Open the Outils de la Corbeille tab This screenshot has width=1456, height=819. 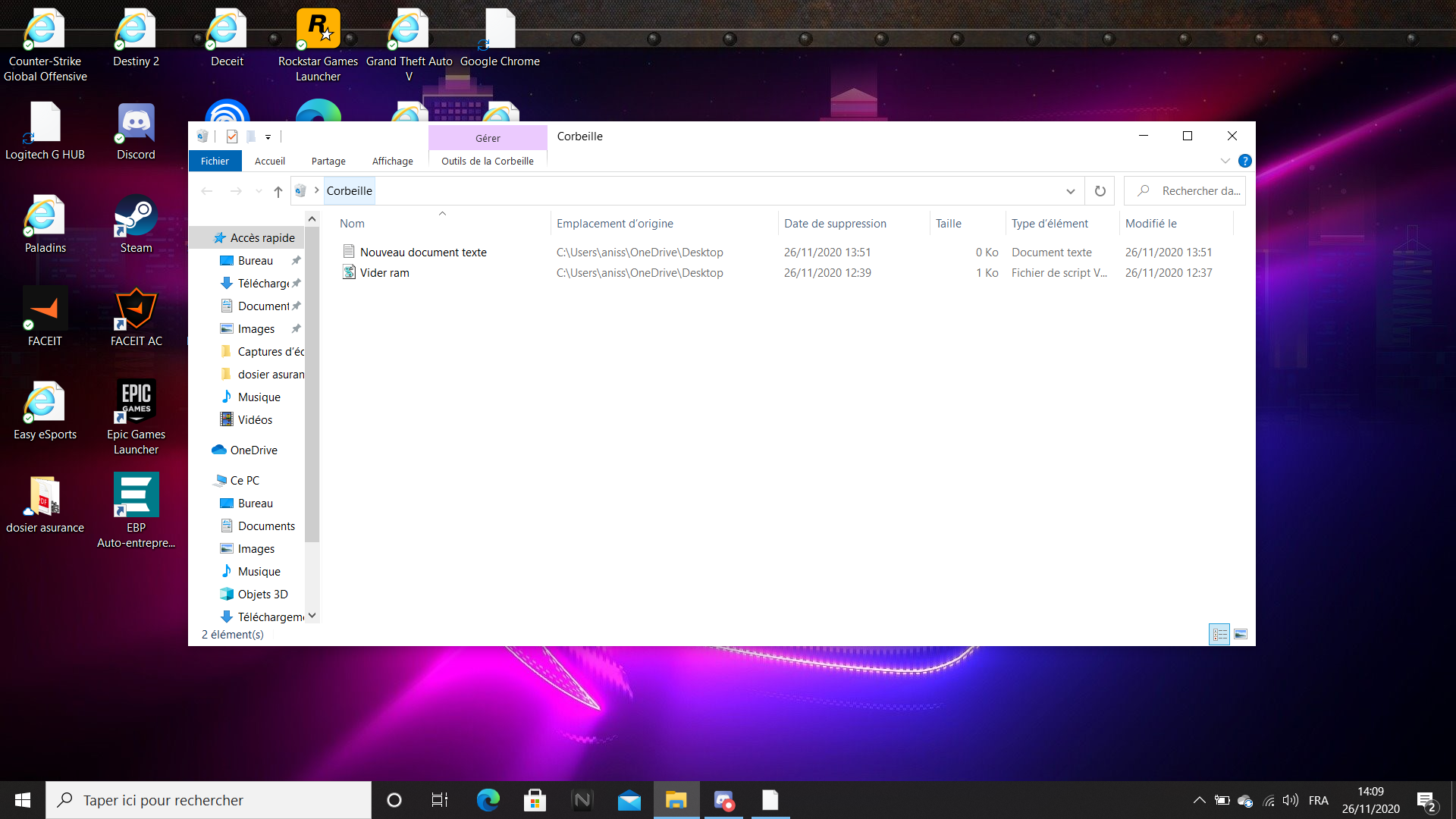(x=488, y=161)
